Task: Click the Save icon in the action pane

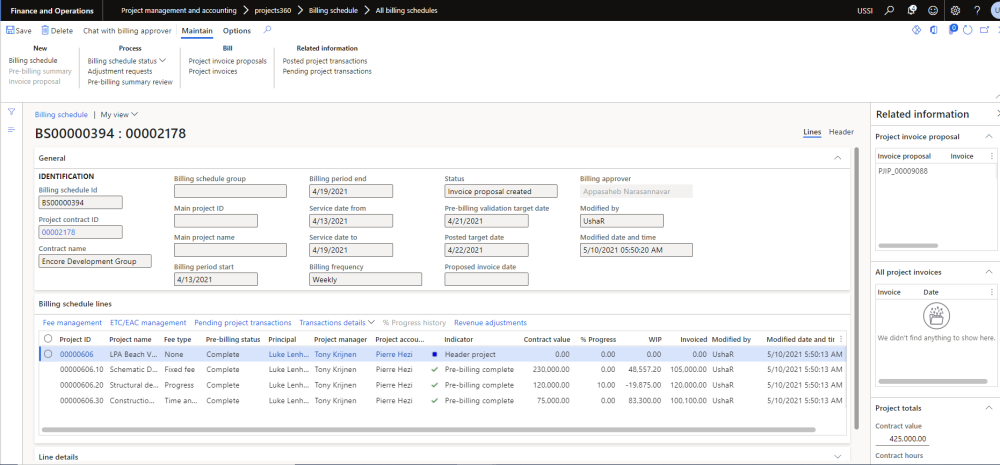Action: click(x=10, y=31)
